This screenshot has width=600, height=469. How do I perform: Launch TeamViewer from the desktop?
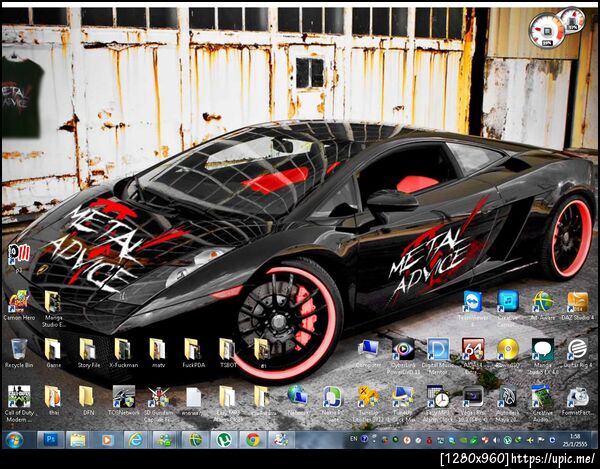tap(473, 308)
